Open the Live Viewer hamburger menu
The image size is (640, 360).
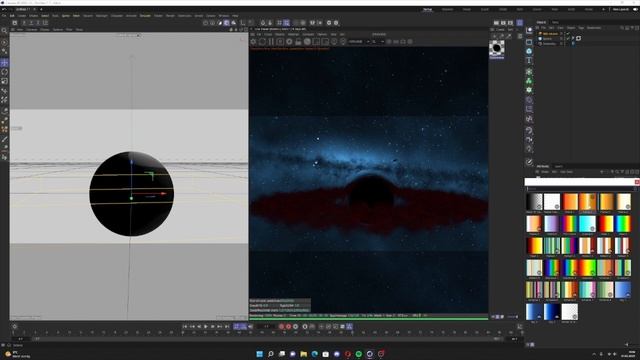coord(253,34)
